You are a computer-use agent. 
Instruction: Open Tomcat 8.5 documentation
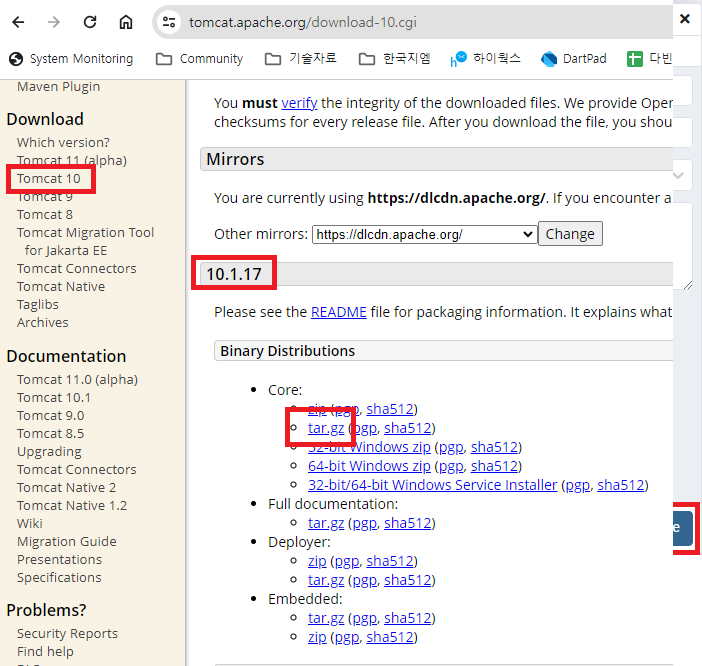tap(51, 433)
